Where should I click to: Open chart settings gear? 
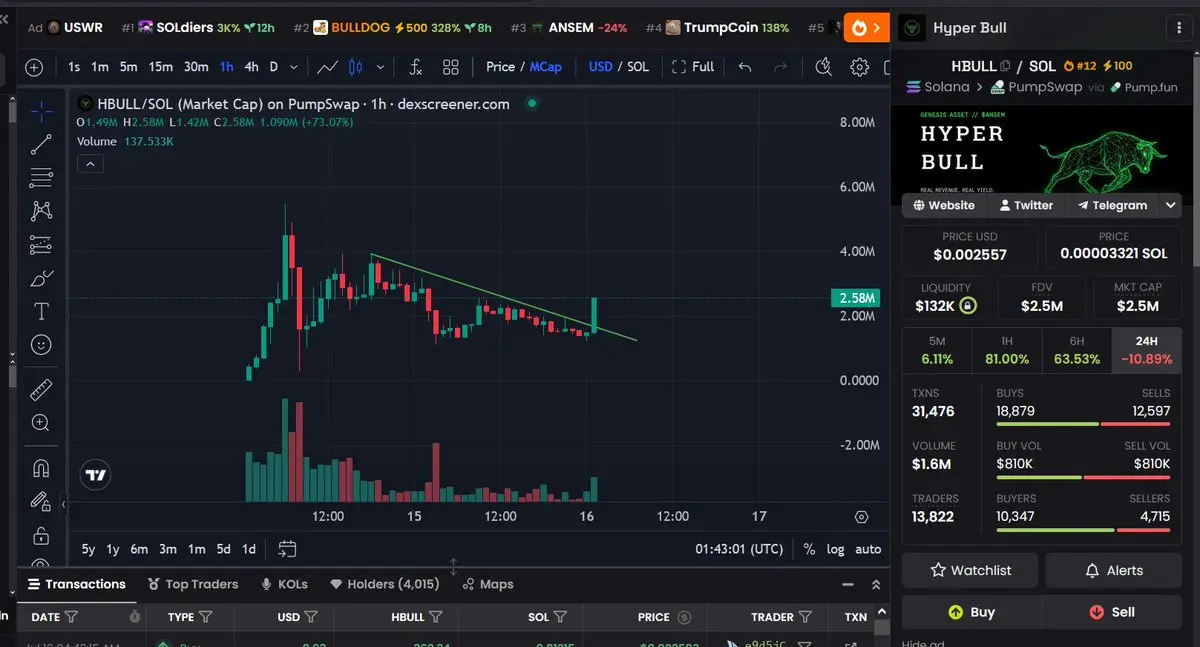pos(859,67)
